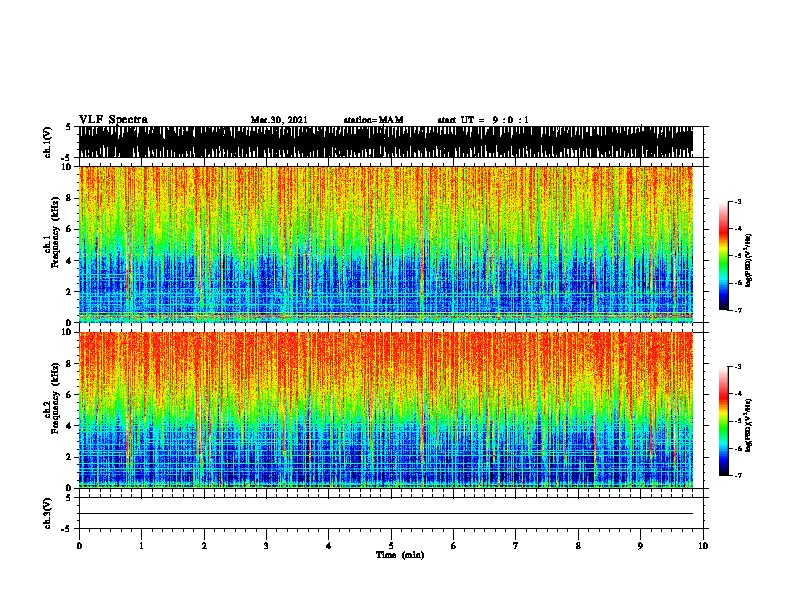
Task: Click time axis tick label "0"
Action: tap(79, 546)
